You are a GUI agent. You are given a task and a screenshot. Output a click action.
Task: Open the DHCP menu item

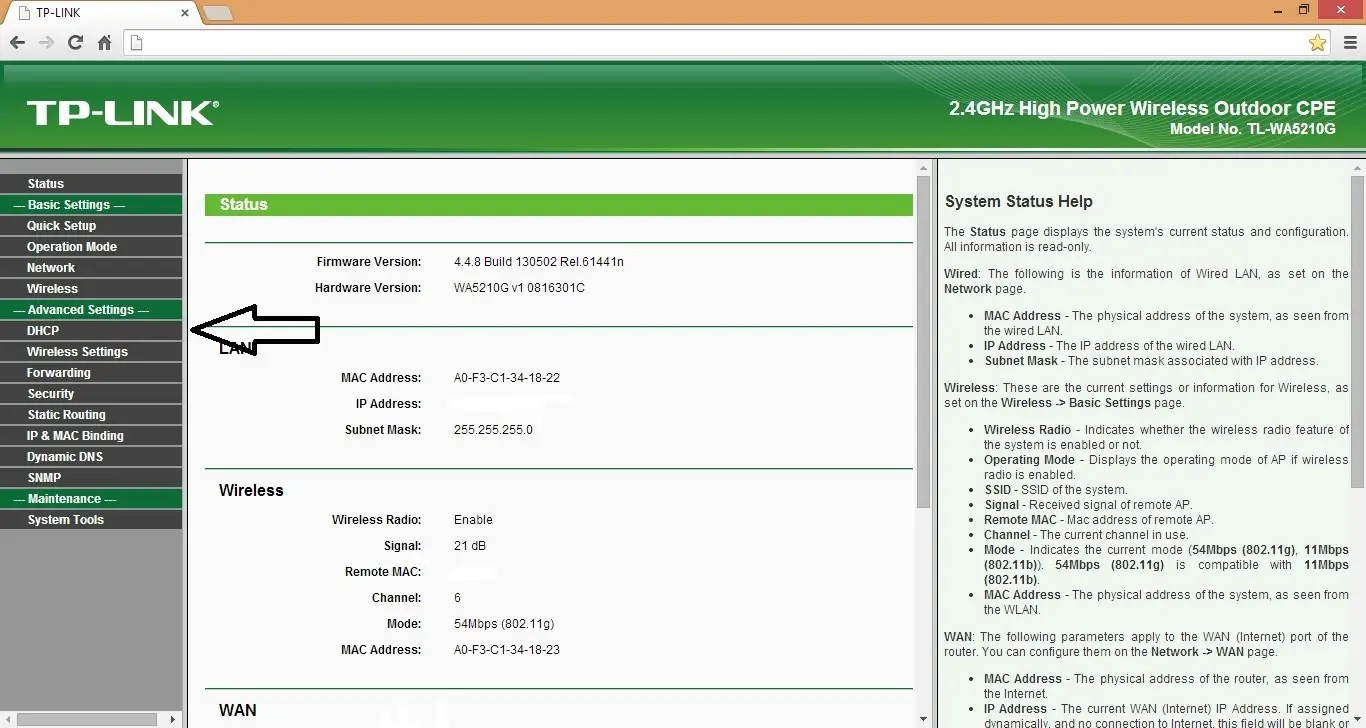point(91,331)
